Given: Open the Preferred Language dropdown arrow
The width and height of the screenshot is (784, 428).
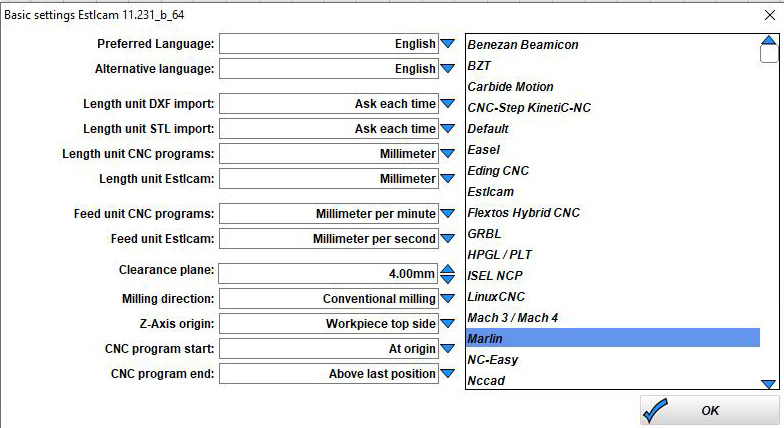Looking at the screenshot, I should 448,44.
